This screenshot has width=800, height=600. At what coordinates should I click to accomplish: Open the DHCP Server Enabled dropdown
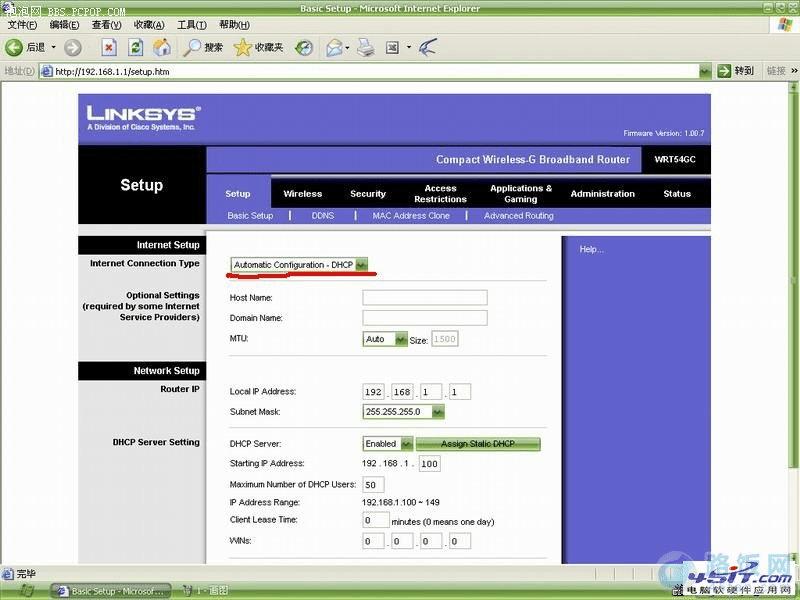406,444
